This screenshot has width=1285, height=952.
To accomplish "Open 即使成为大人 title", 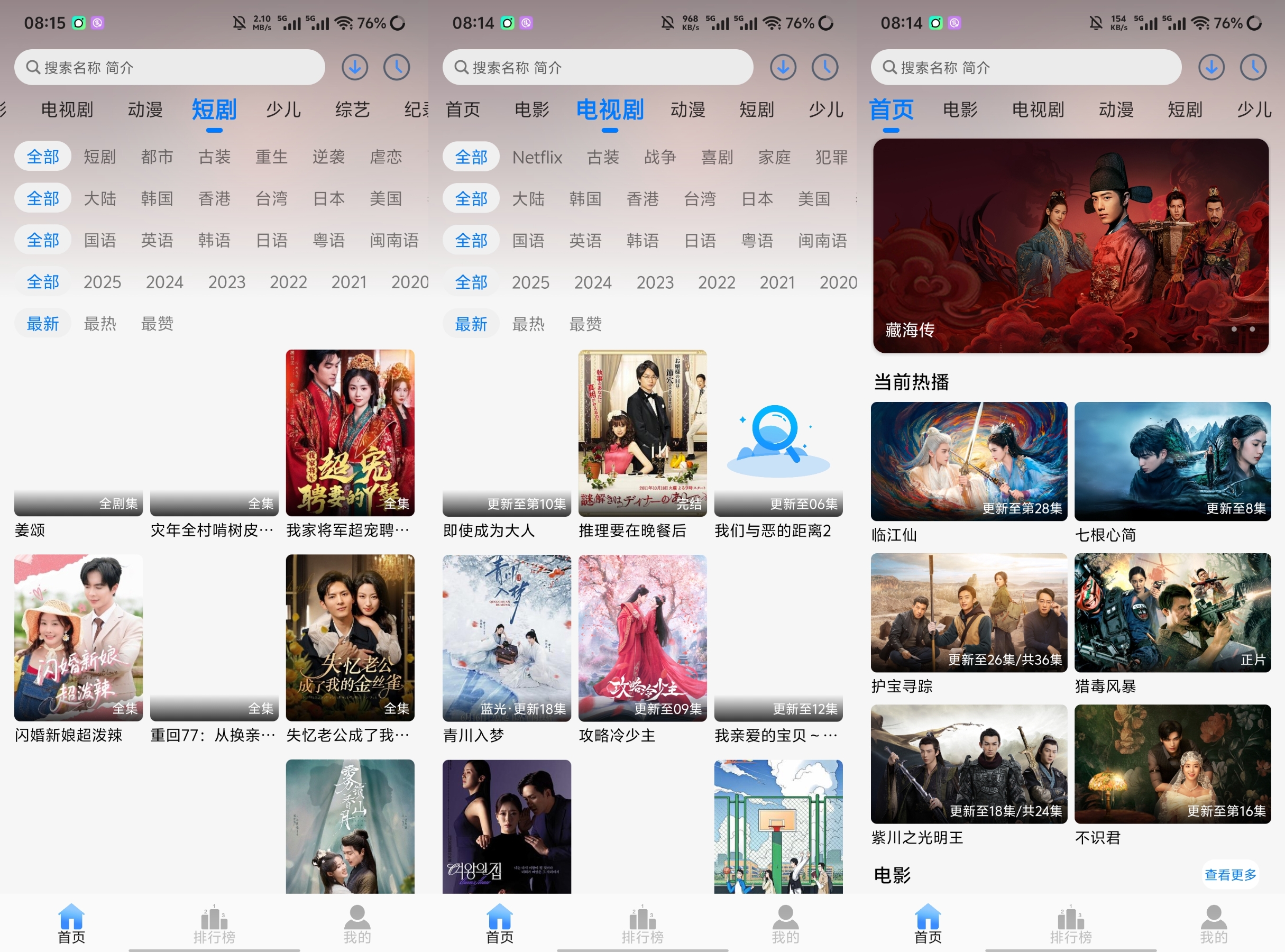I will tap(489, 531).
